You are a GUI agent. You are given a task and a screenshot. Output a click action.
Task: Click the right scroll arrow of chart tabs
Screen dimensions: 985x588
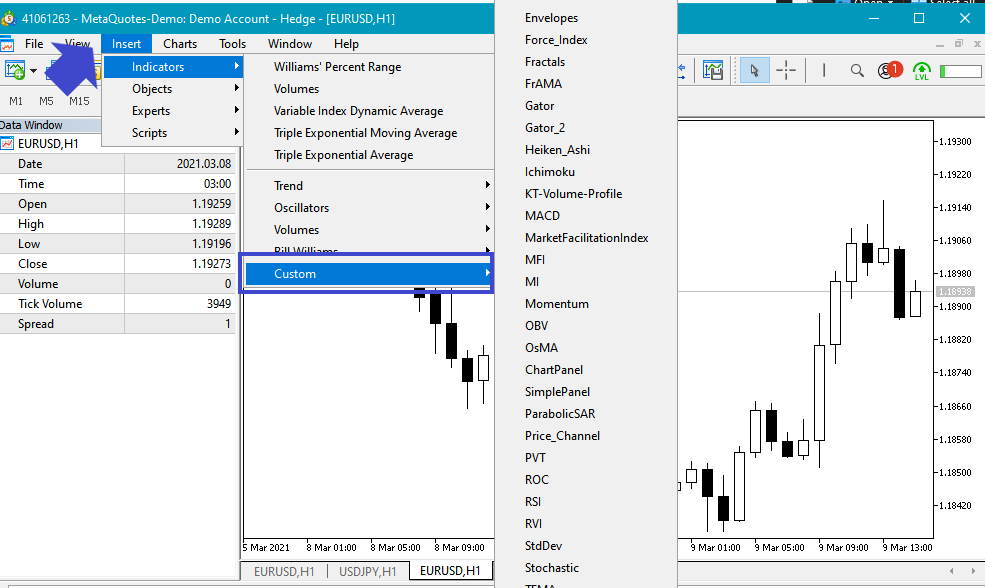click(x=971, y=571)
